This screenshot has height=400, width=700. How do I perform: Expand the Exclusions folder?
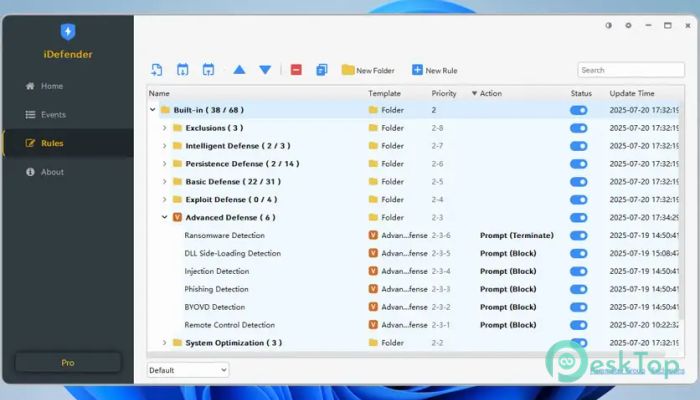coord(164,128)
